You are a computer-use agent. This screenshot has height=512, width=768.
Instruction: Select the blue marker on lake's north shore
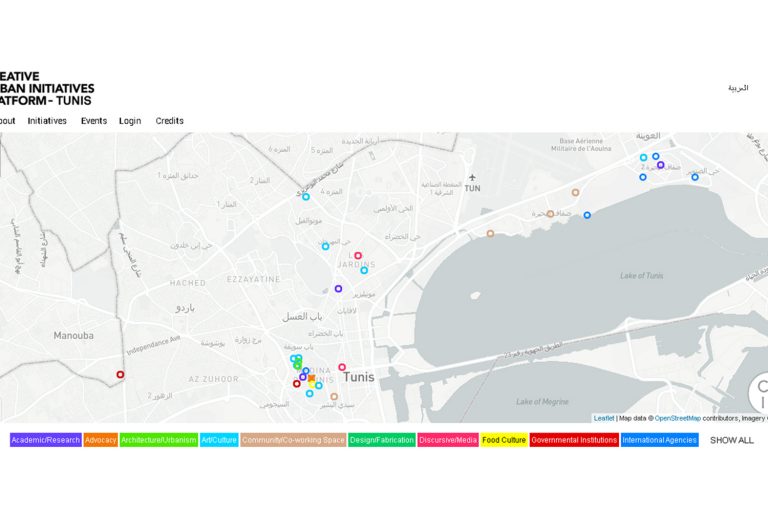click(x=587, y=215)
